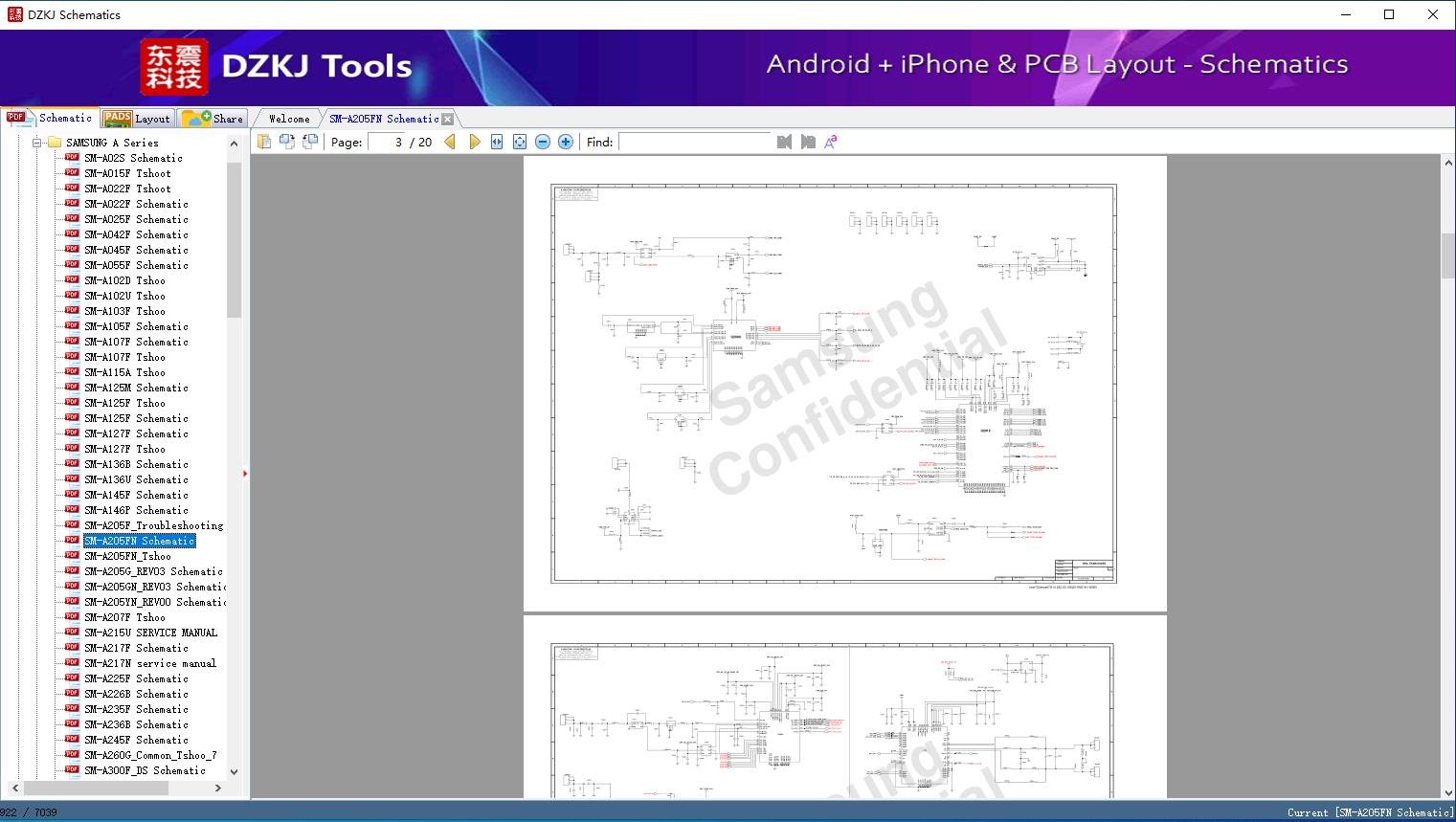This screenshot has height=822, width=1456.
Task: Click the rotate icon immediately left of Page label
Action: (309, 142)
